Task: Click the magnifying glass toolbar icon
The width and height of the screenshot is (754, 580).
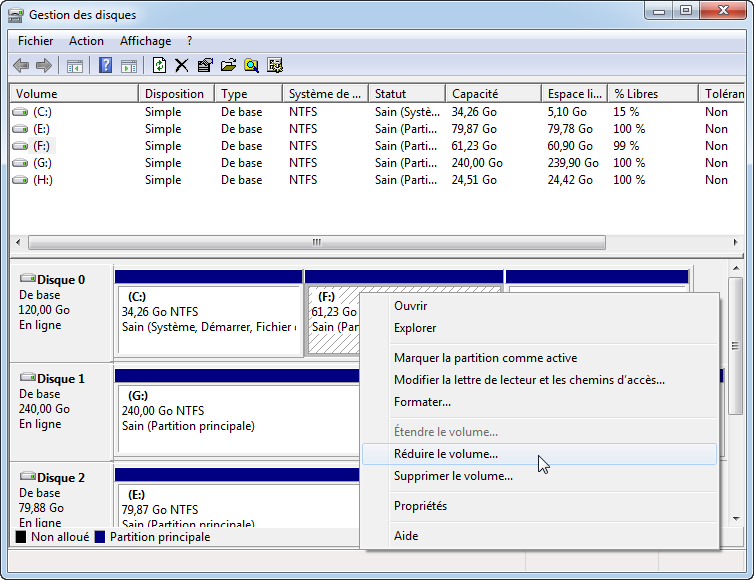Action: pyautogui.click(x=251, y=66)
